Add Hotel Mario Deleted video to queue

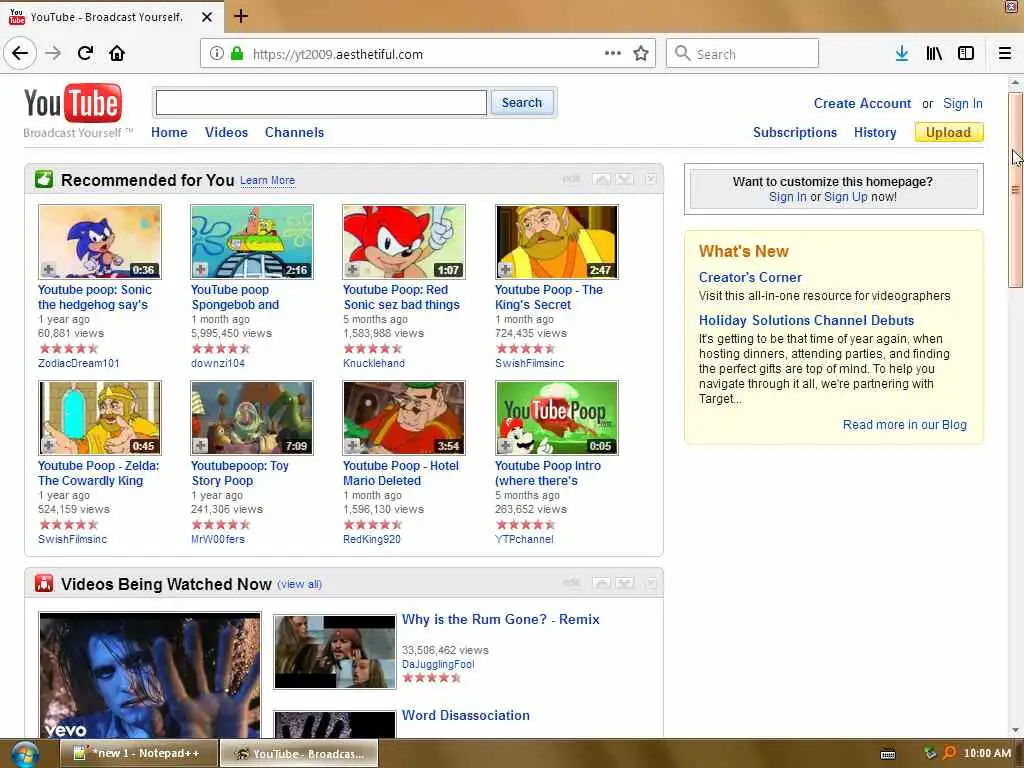[x=353, y=445]
